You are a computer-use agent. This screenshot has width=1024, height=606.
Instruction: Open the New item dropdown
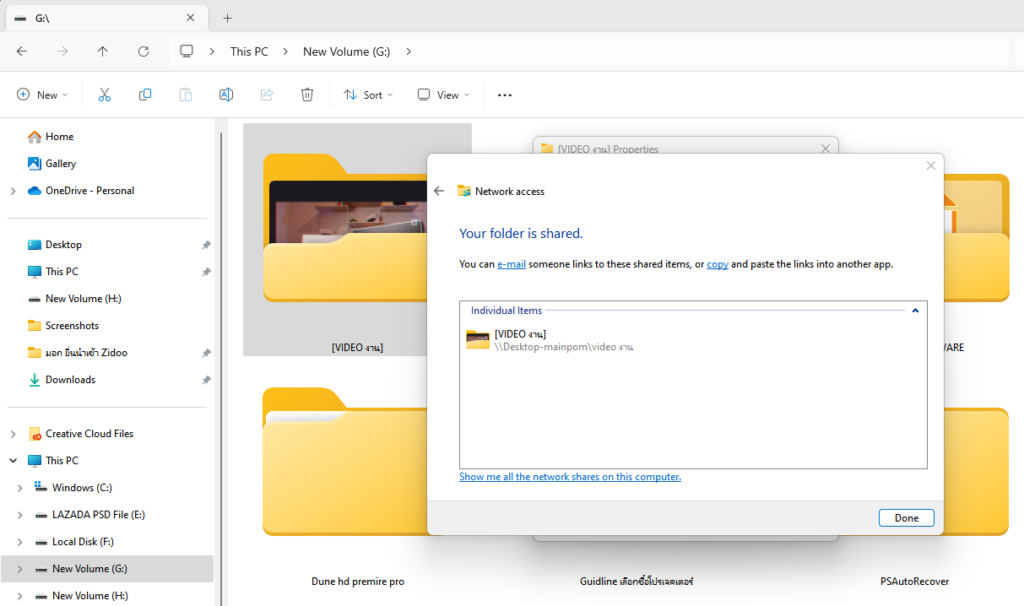tap(42, 95)
